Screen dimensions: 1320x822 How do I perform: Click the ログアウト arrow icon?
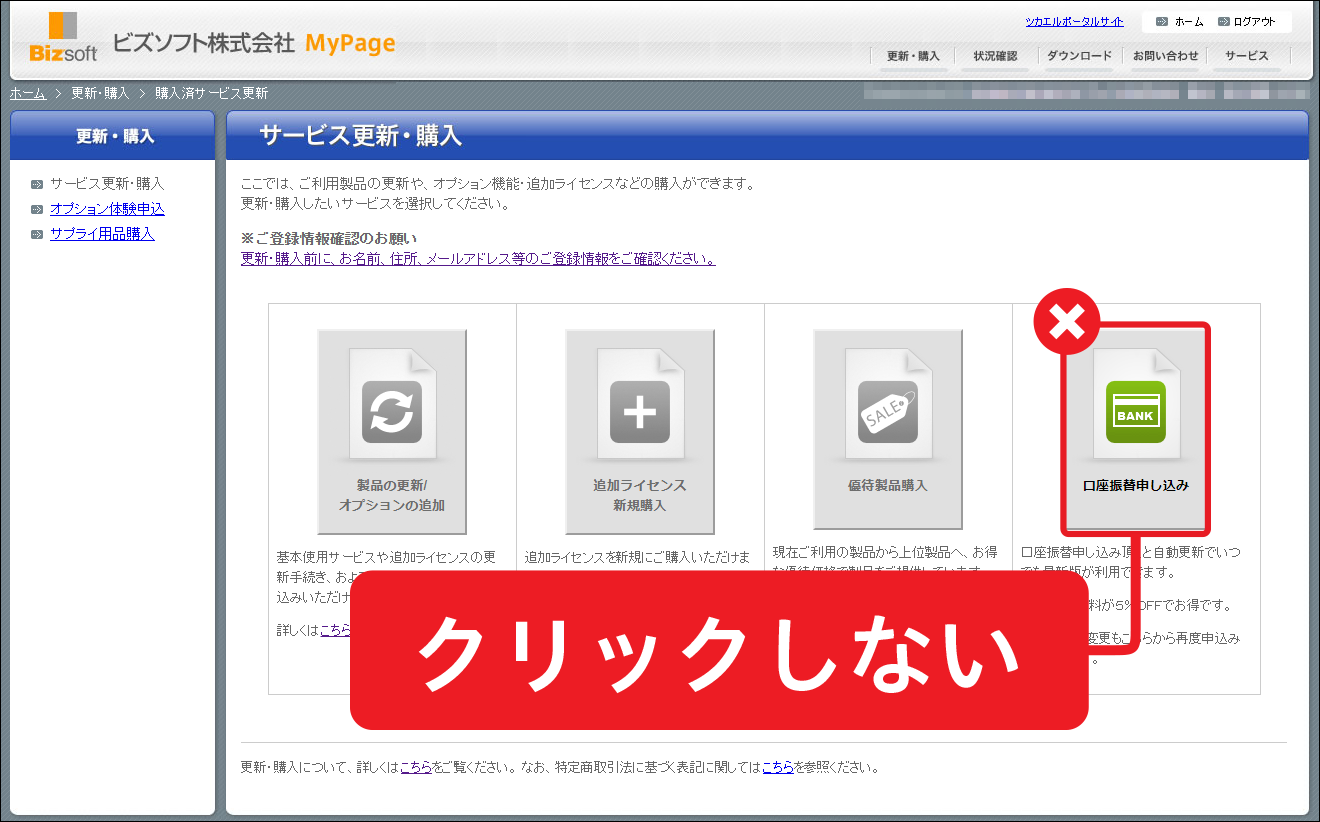point(1224,21)
